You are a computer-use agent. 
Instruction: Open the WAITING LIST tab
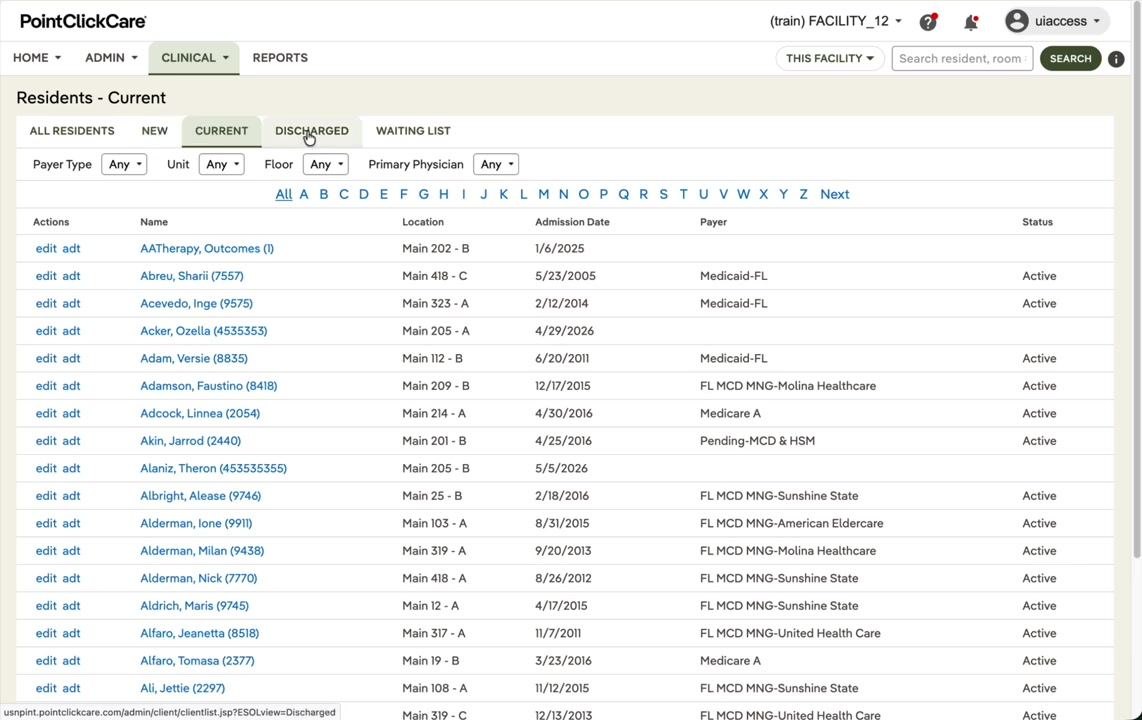point(413,131)
